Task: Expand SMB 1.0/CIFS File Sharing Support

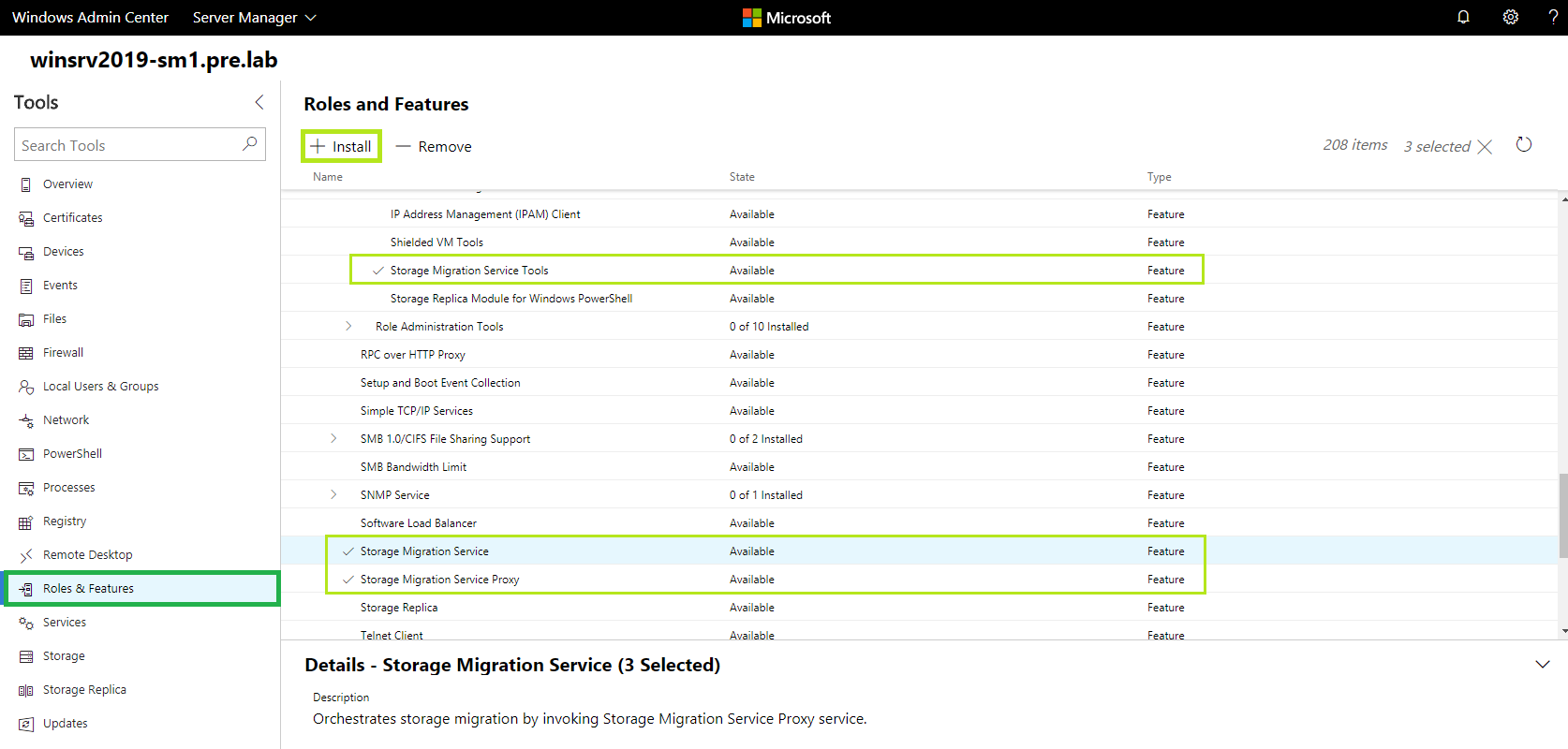Action: [333, 438]
